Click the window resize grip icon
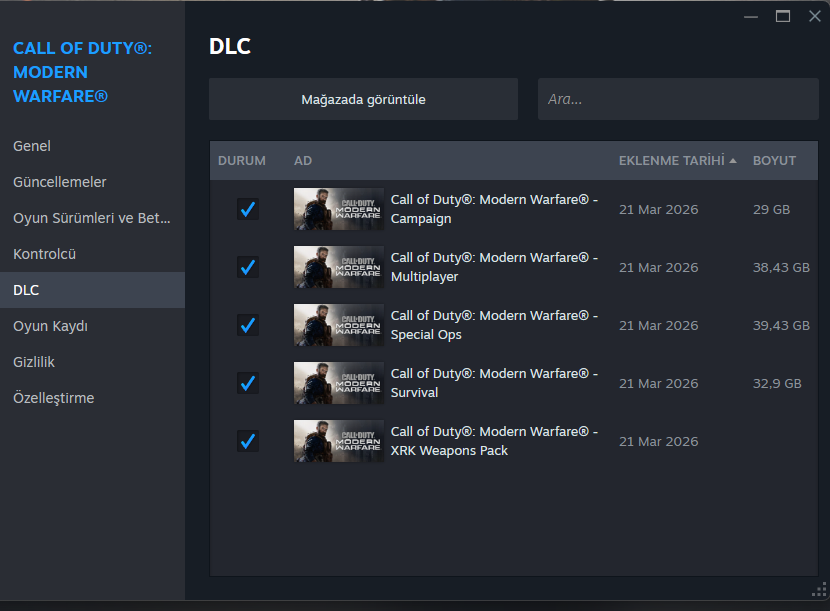The width and height of the screenshot is (830, 611). tap(819, 590)
